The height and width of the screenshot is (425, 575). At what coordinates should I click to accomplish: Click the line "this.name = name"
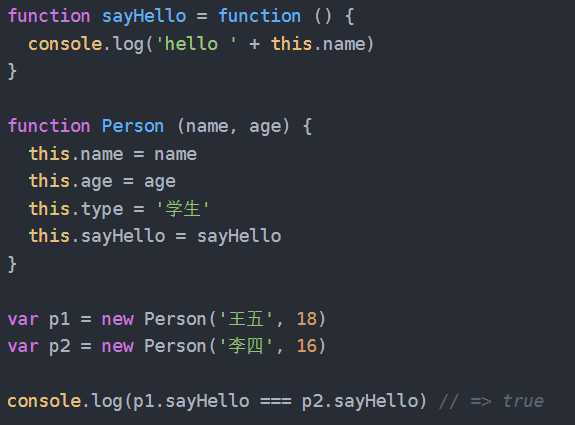(x=113, y=154)
